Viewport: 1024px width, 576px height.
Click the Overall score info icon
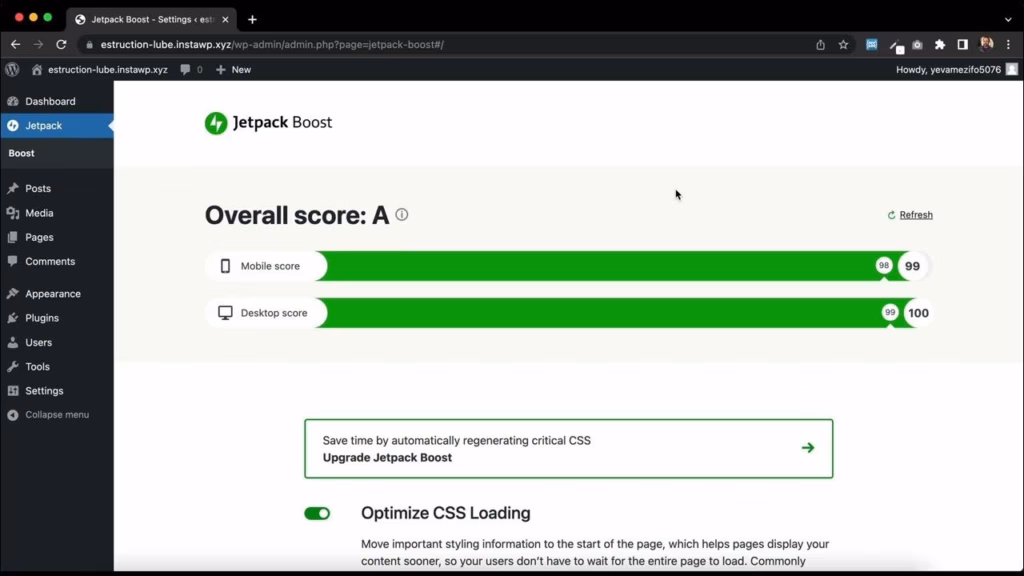point(402,215)
